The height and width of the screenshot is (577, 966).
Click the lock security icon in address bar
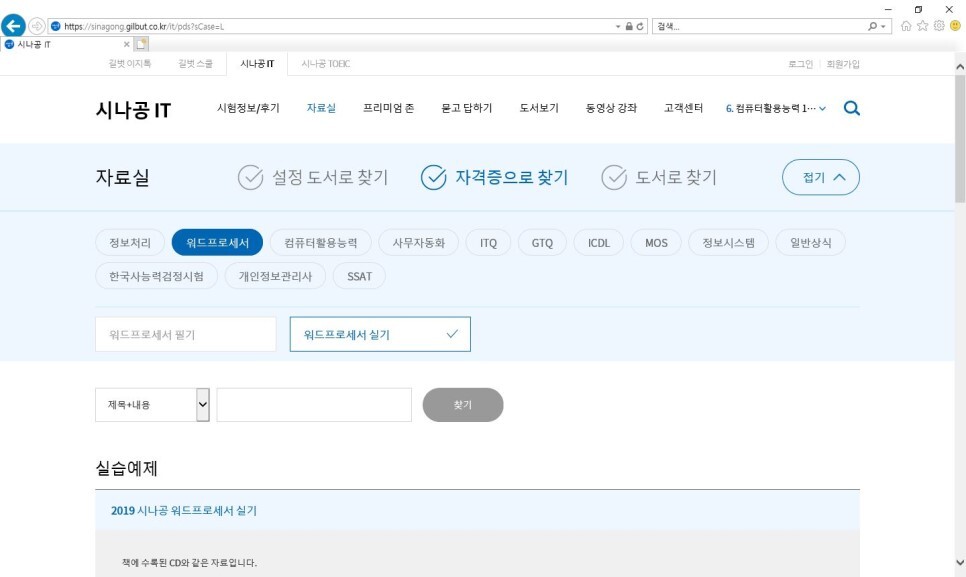pos(629,26)
